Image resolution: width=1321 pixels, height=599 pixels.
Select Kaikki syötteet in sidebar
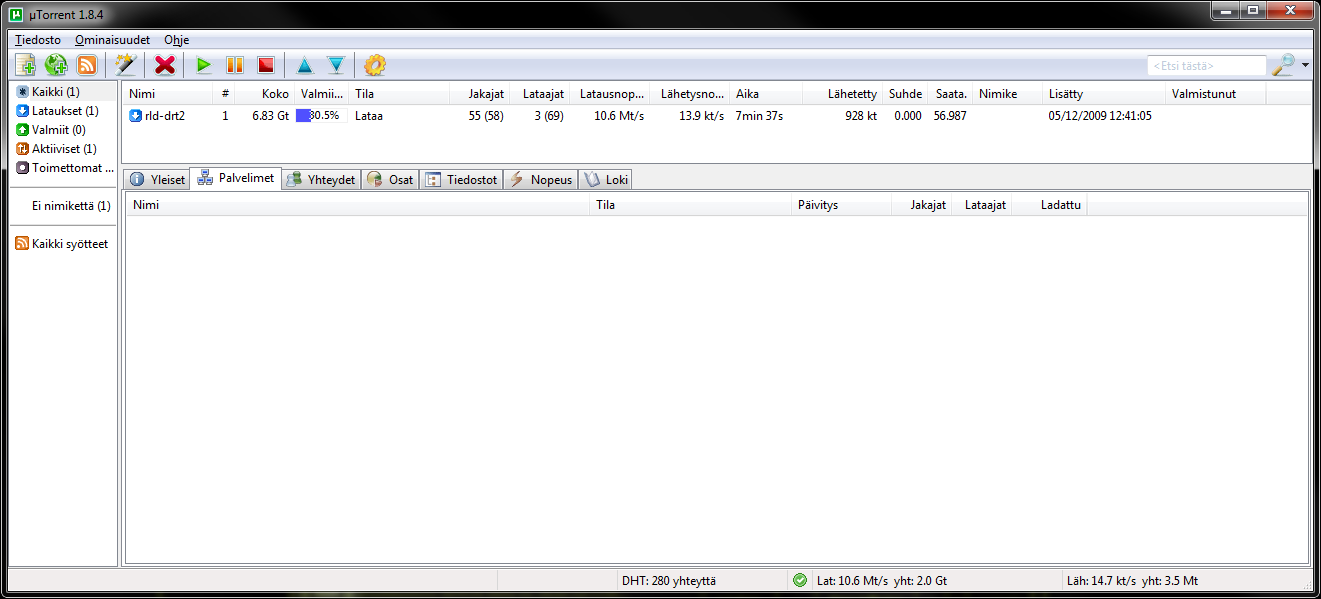(x=69, y=244)
